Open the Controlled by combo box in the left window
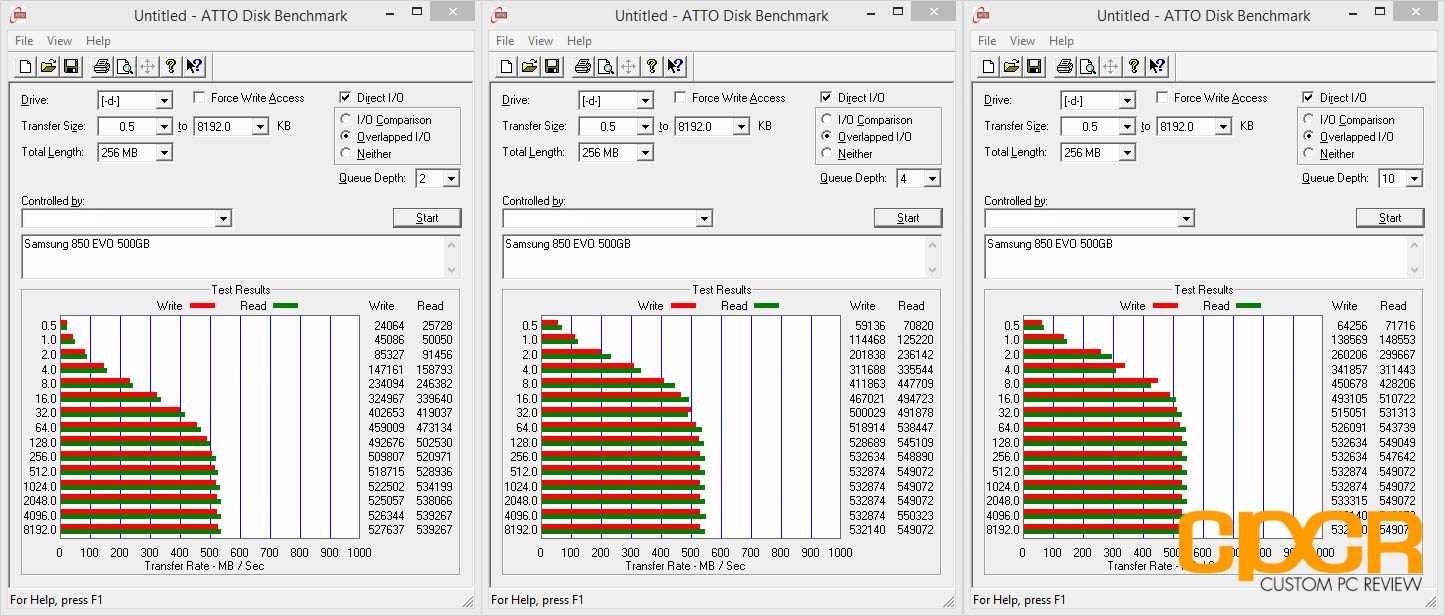 click(223, 218)
